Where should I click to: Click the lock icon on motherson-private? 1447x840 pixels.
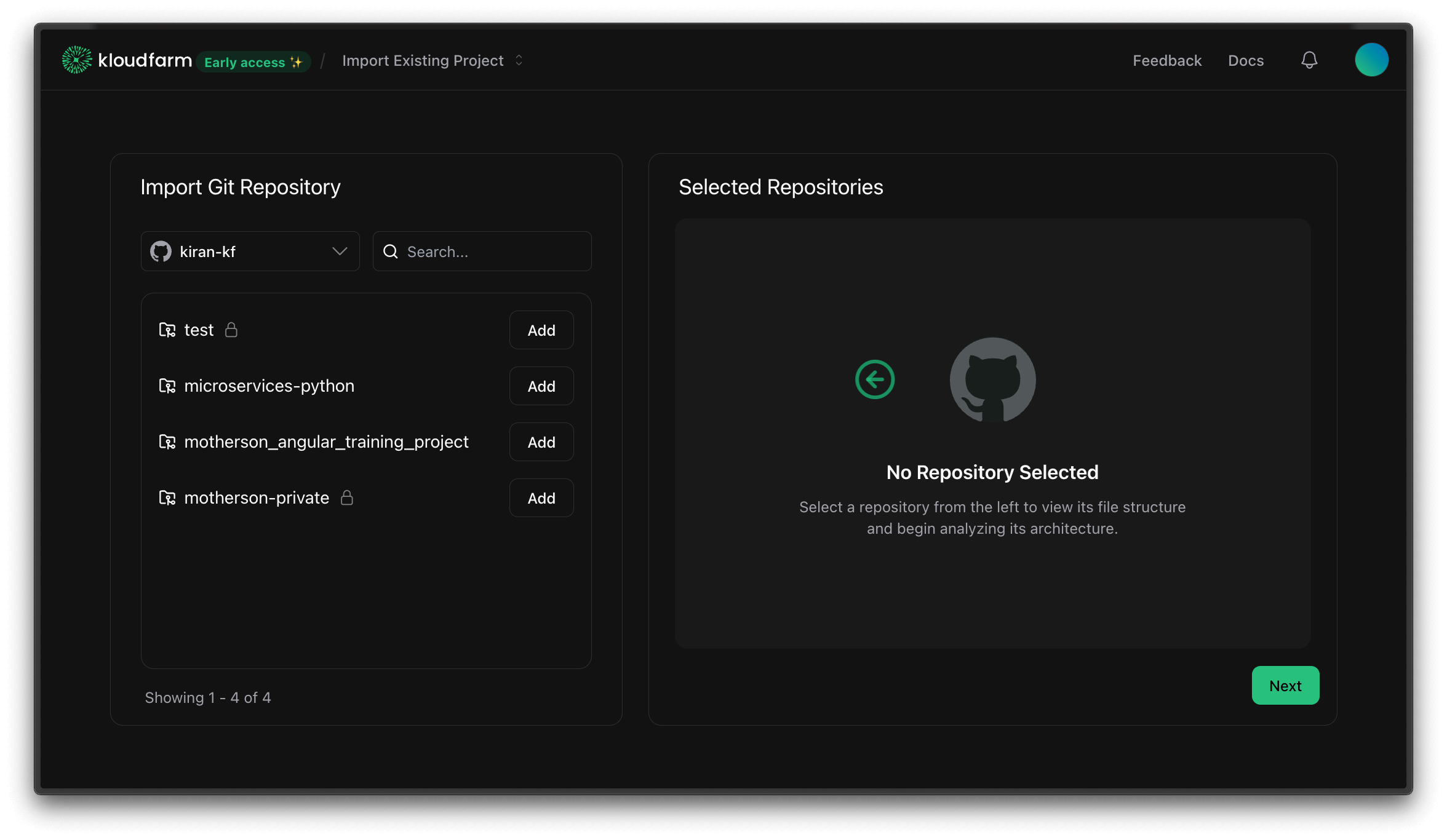[347, 497]
